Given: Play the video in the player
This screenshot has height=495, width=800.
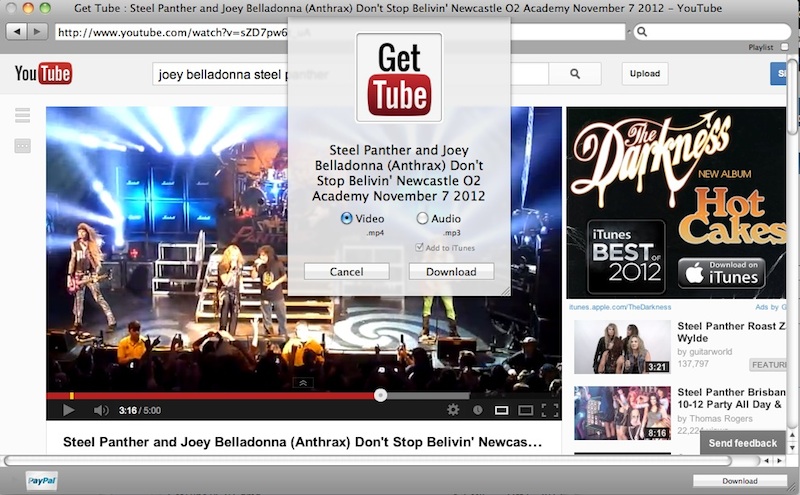Looking at the screenshot, I should pyautogui.click(x=68, y=410).
